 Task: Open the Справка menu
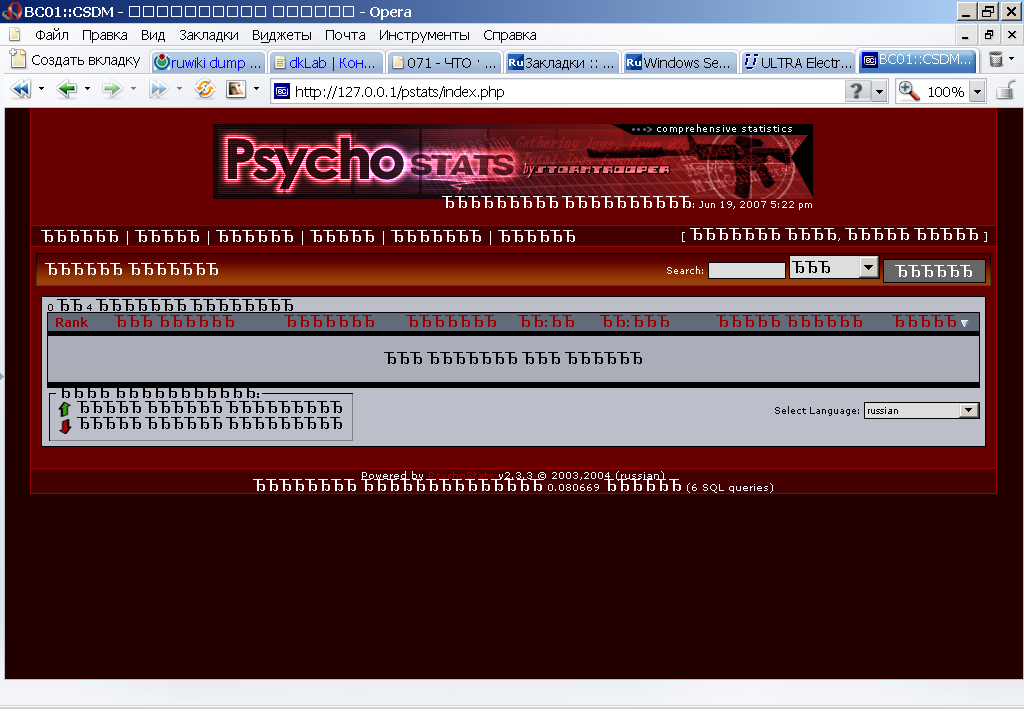[509, 35]
